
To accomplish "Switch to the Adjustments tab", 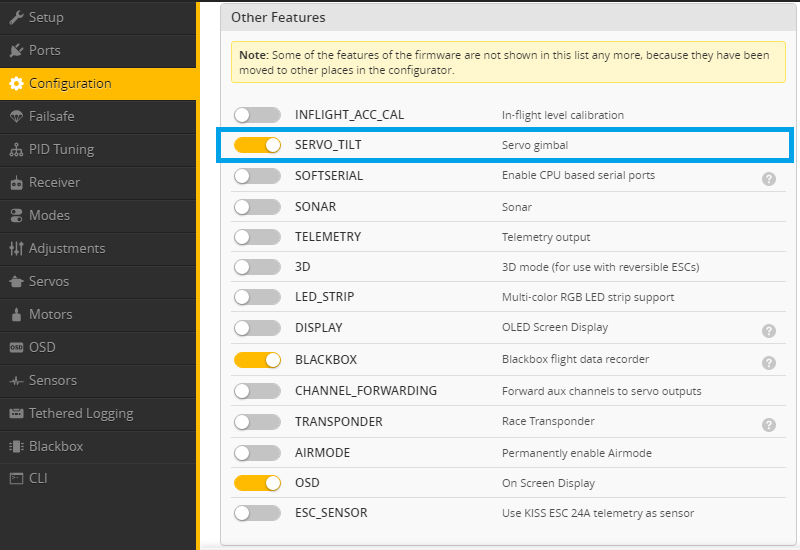I will coord(66,248).
